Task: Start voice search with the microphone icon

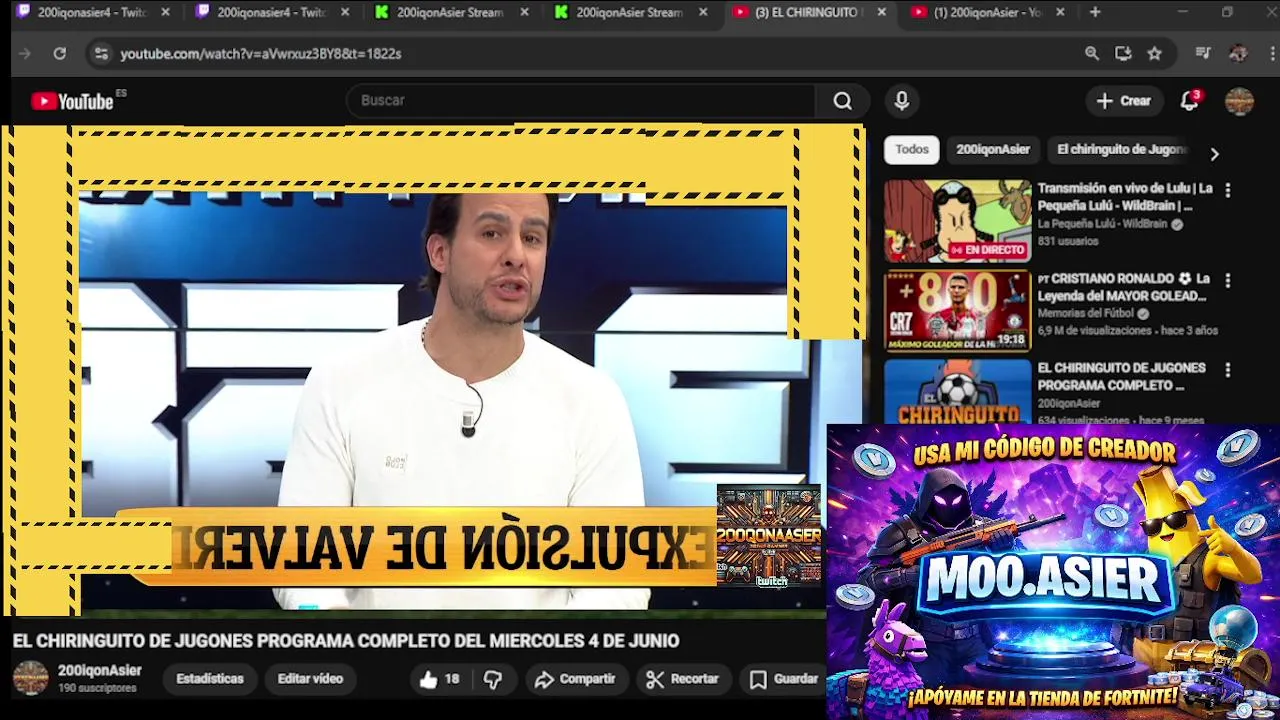Action: click(902, 101)
